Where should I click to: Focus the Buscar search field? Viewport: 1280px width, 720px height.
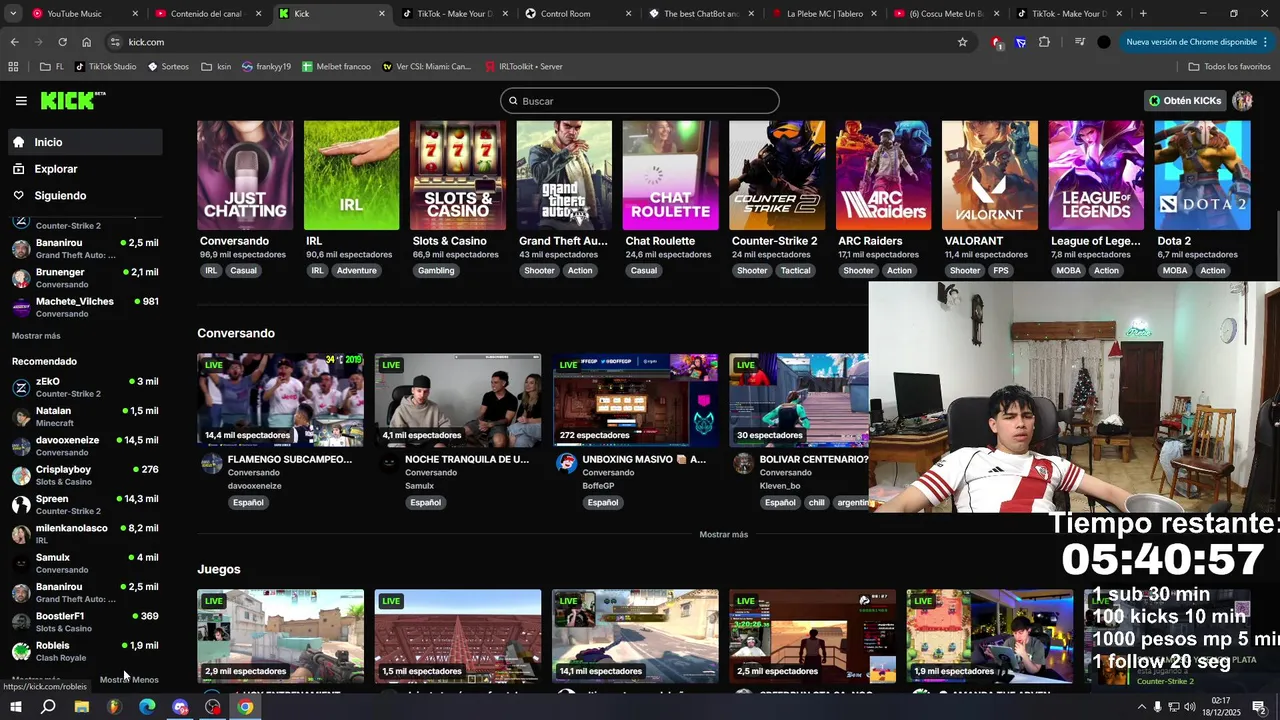640,101
